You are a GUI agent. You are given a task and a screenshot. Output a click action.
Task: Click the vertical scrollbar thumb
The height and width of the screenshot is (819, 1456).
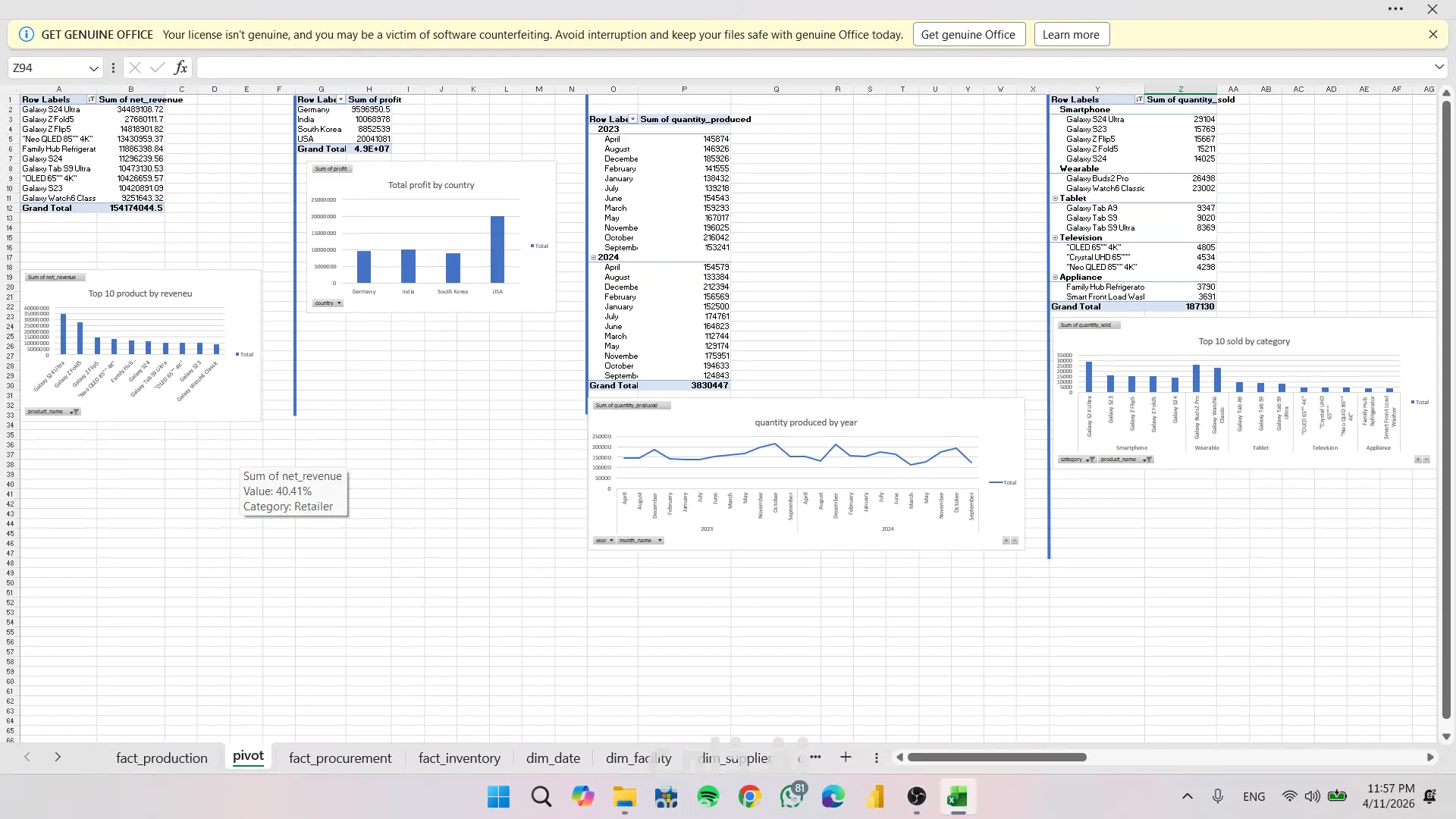pos(1446,409)
